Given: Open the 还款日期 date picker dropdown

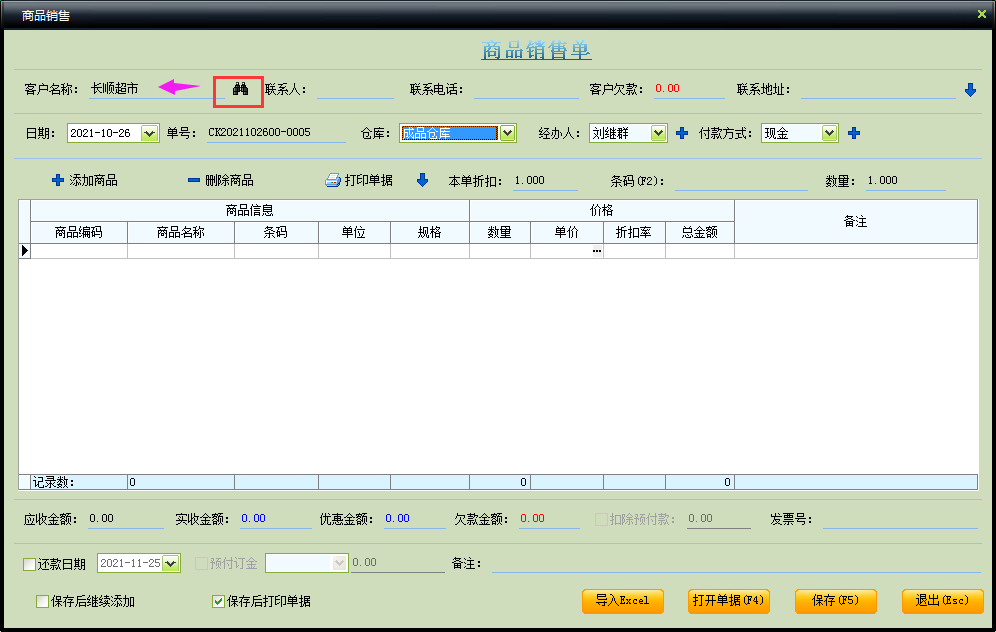Looking at the screenshot, I should point(170,563).
